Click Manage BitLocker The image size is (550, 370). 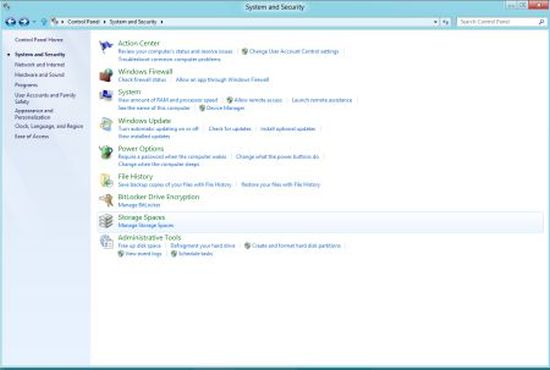click(139, 205)
